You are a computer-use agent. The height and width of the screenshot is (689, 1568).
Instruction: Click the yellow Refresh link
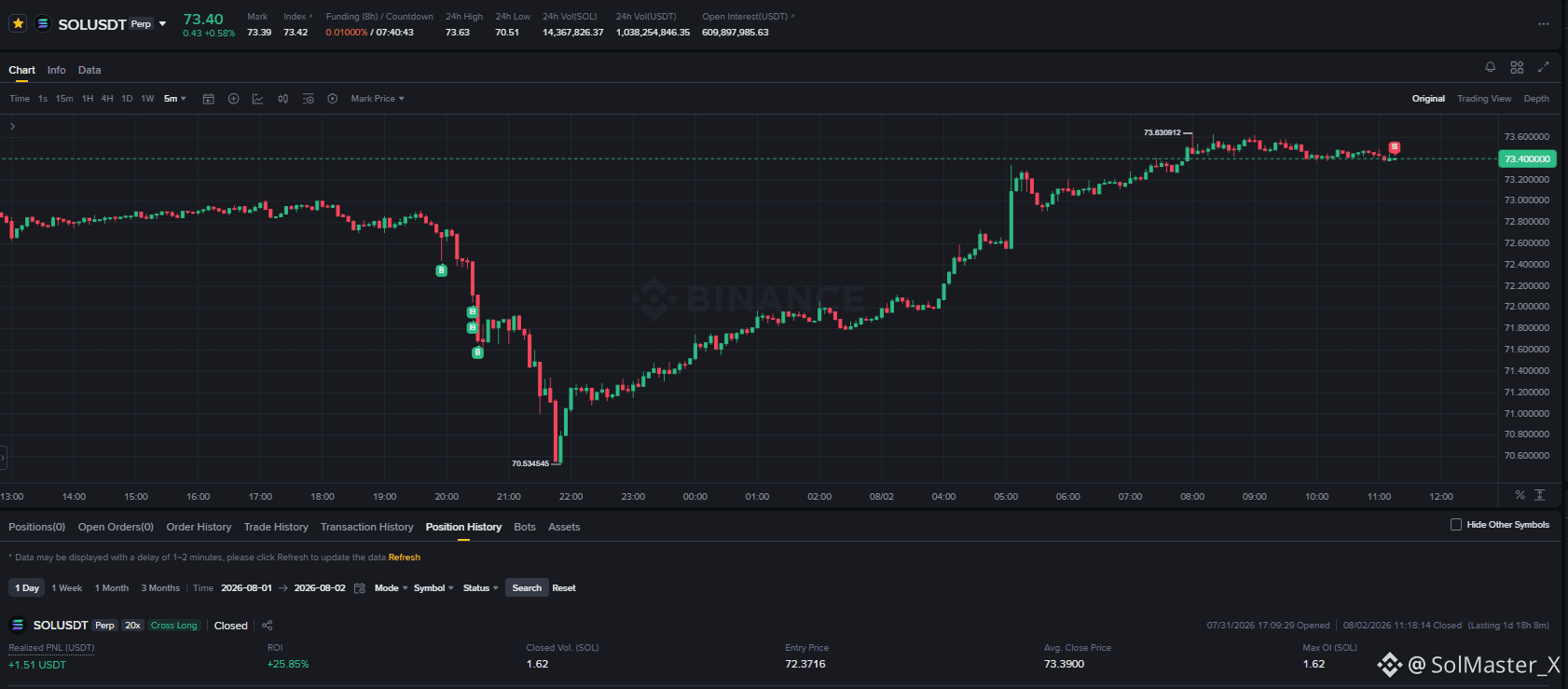click(405, 558)
